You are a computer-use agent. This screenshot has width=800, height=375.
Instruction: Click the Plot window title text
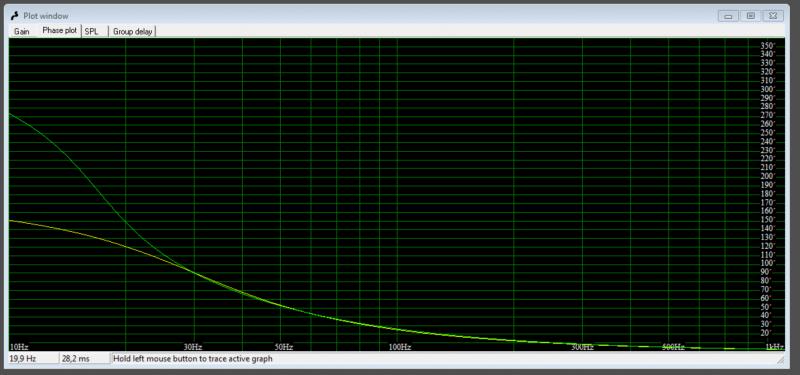click(45, 16)
